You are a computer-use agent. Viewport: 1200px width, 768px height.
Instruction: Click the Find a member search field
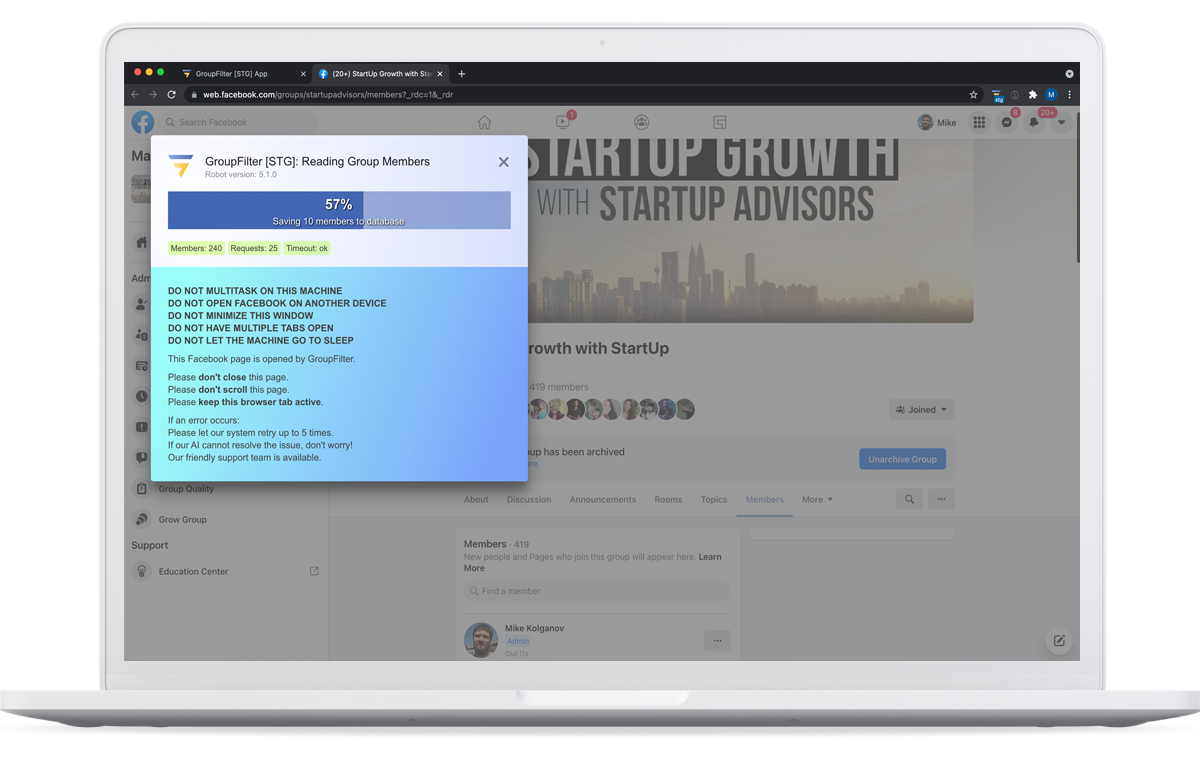tap(598, 591)
